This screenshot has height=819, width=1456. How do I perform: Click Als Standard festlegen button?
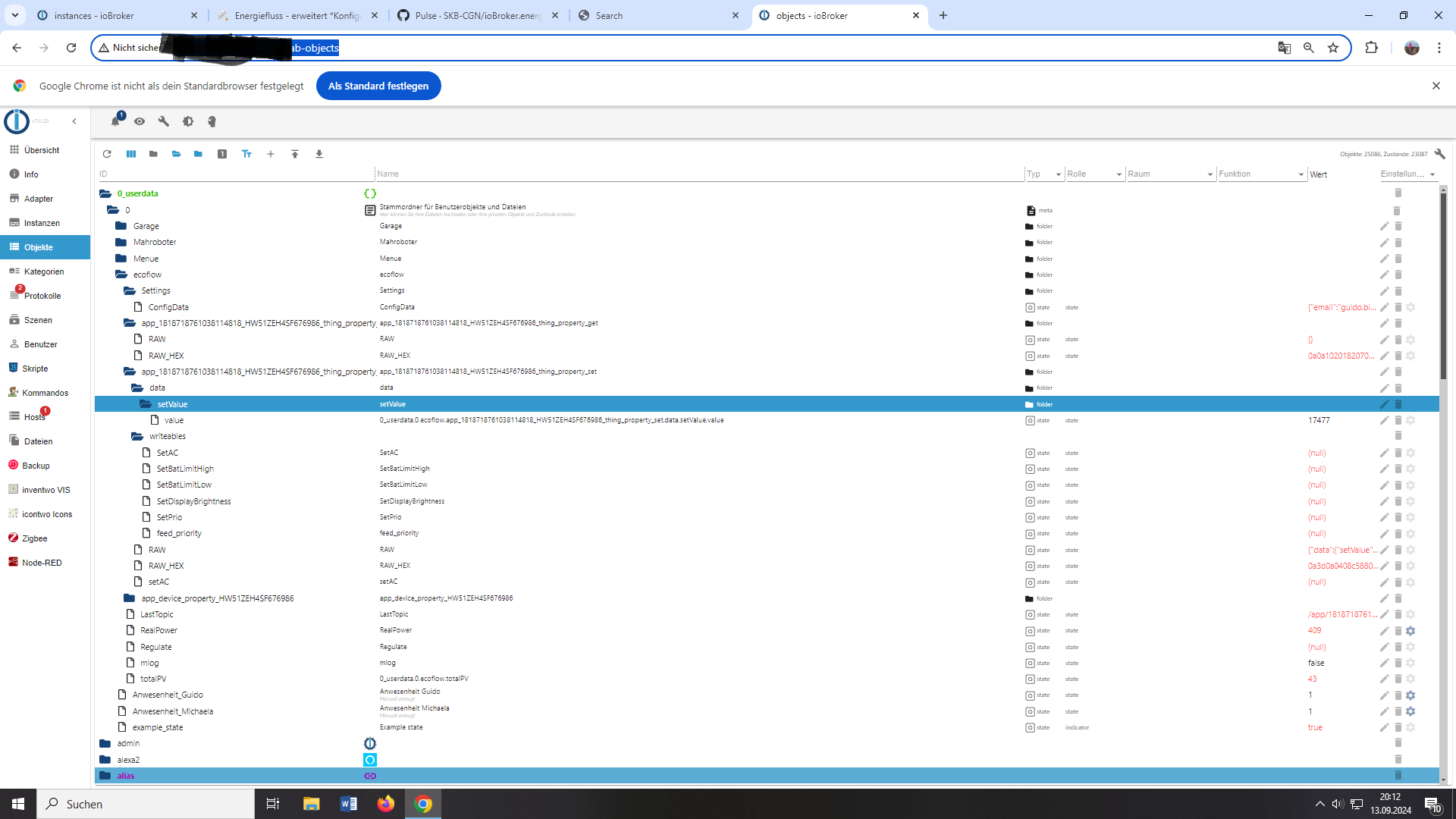(x=378, y=86)
